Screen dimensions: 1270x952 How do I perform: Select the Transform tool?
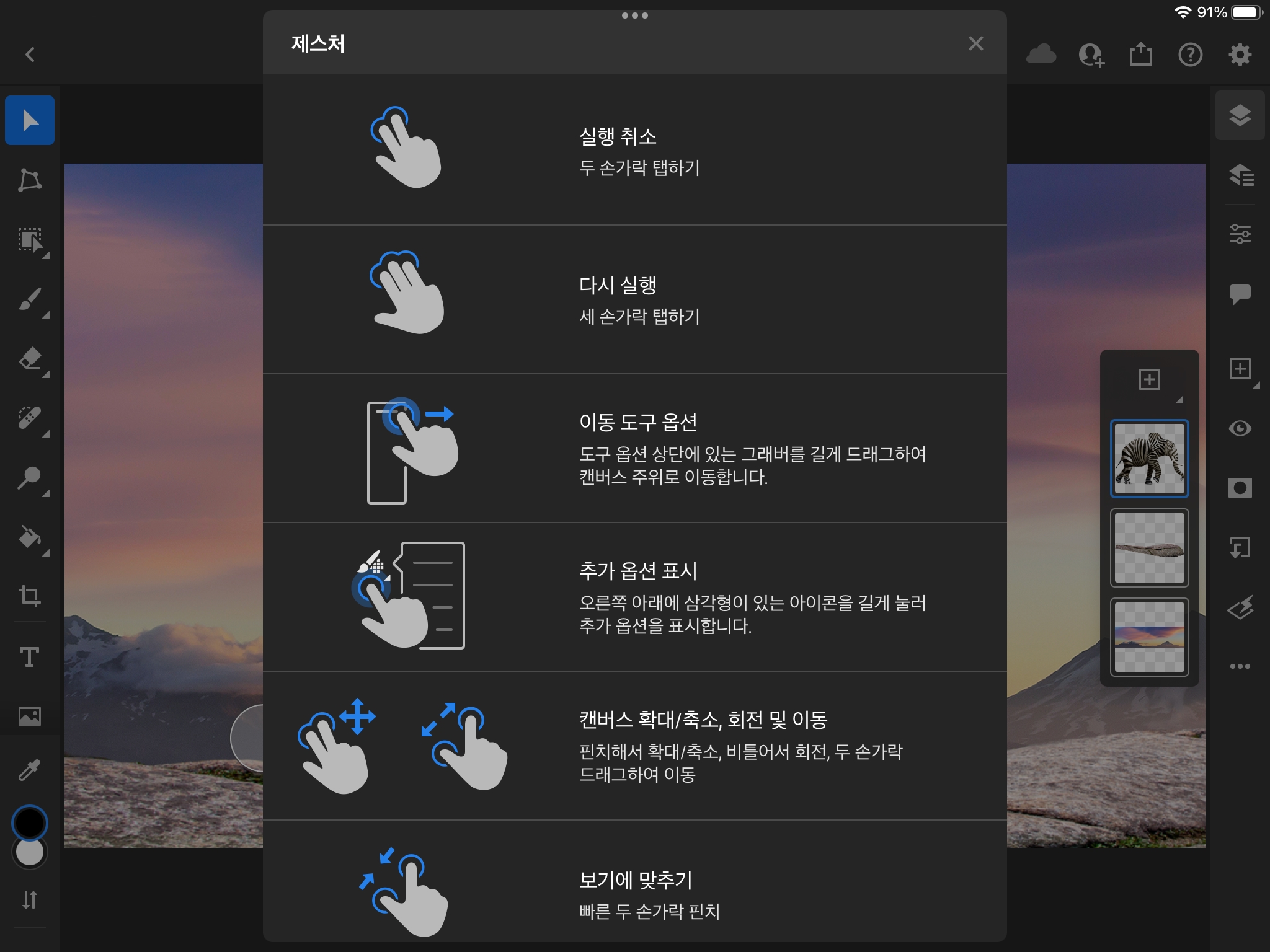pyautogui.click(x=30, y=180)
